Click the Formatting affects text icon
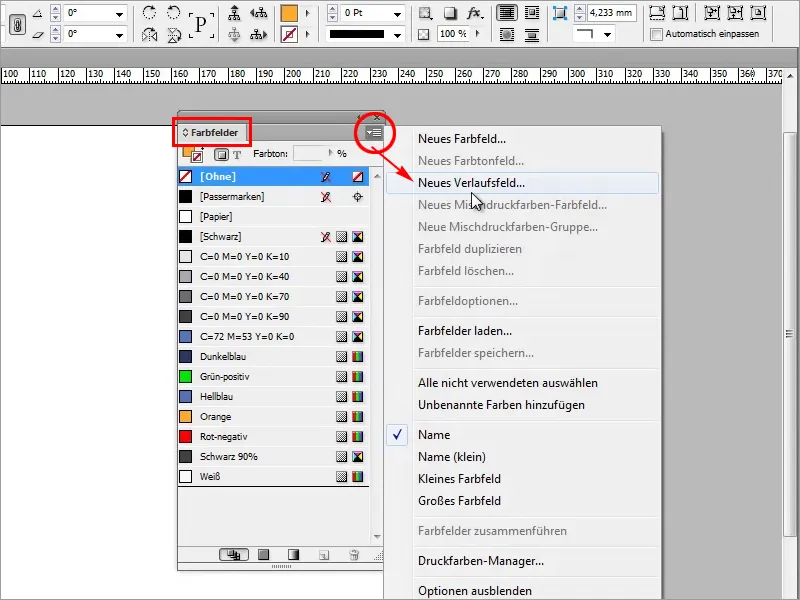This screenshot has height=600, width=800. pyautogui.click(x=237, y=156)
